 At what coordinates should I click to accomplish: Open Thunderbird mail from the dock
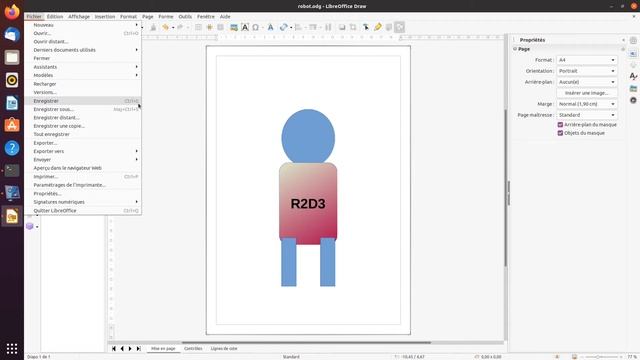coord(12,34)
